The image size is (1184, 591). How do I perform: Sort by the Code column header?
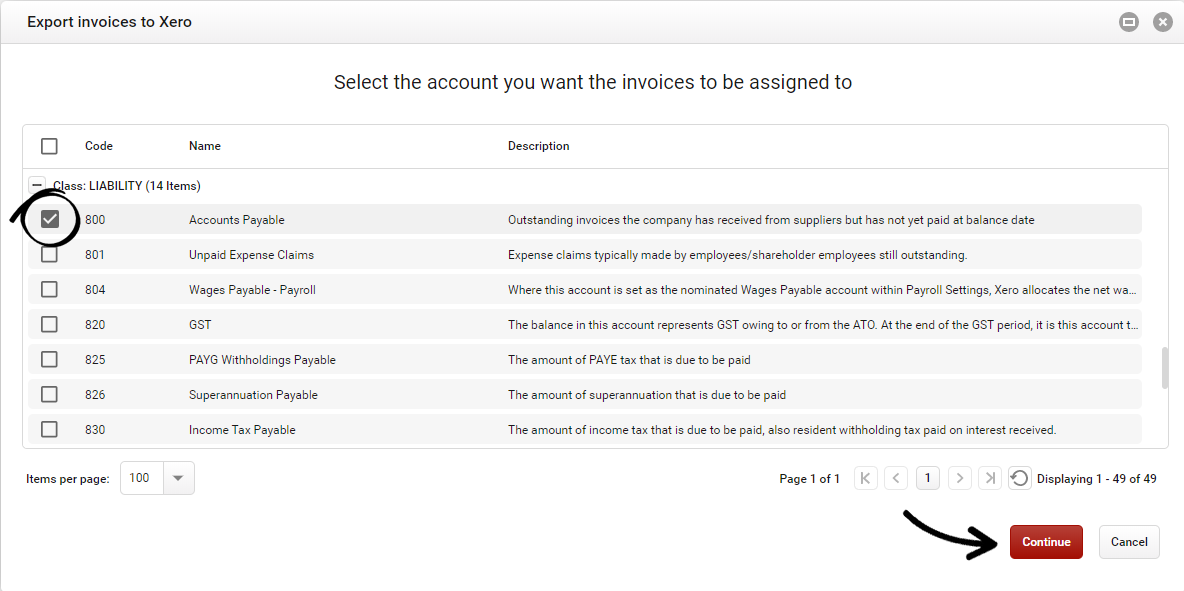coord(99,146)
